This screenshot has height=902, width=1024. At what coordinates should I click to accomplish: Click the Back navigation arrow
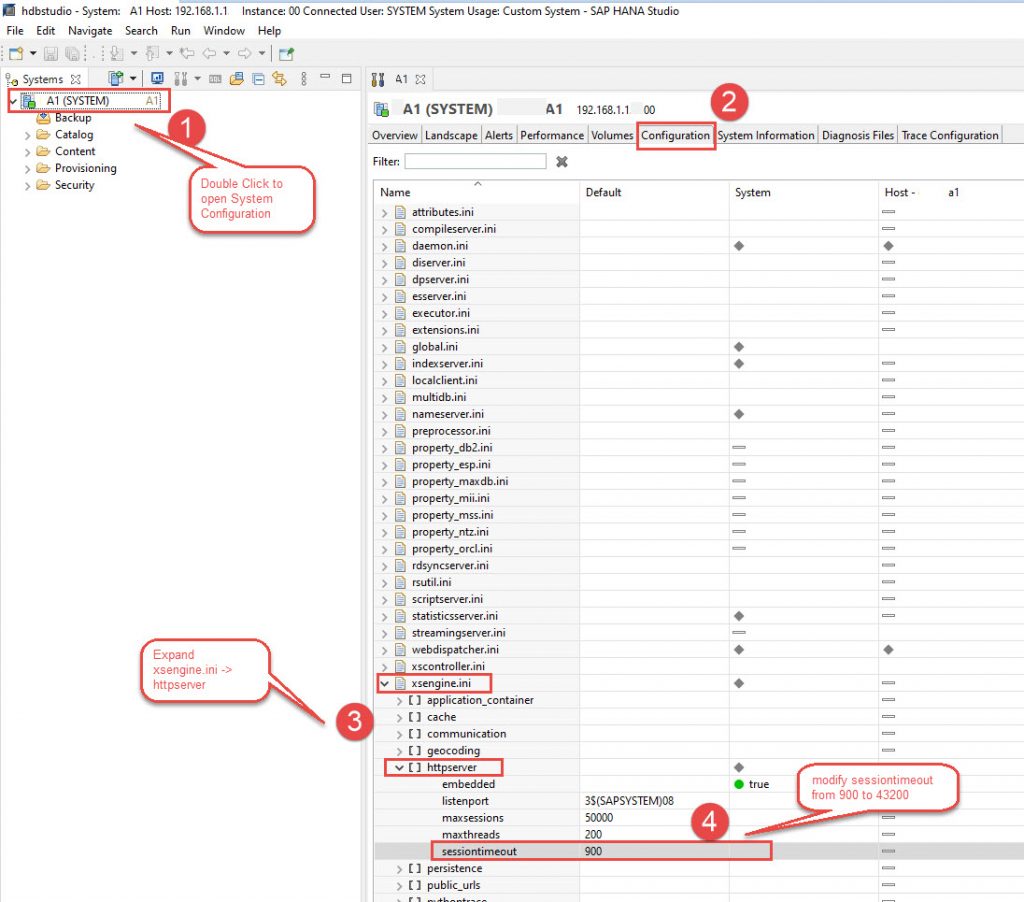[x=209, y=54]
